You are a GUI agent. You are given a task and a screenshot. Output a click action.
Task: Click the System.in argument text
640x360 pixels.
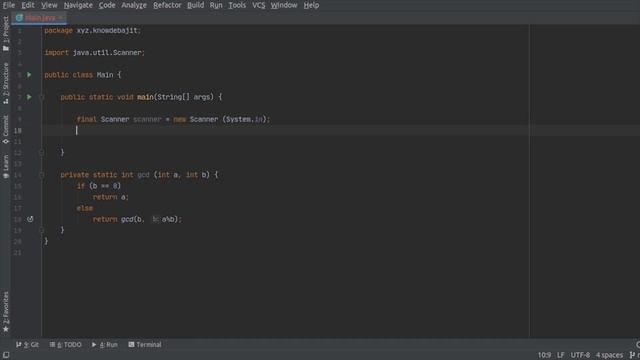pyautogui.click(x=245, y=120)
